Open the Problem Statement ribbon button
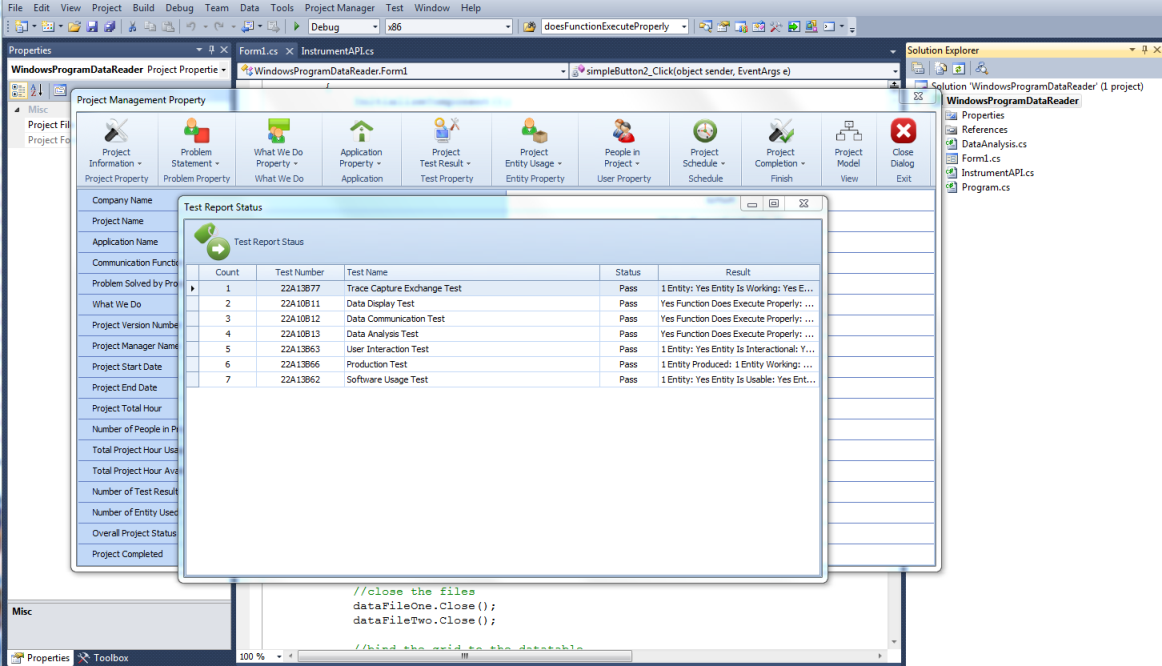Viewport: 1162px width, 666px height. coord(196,144)
